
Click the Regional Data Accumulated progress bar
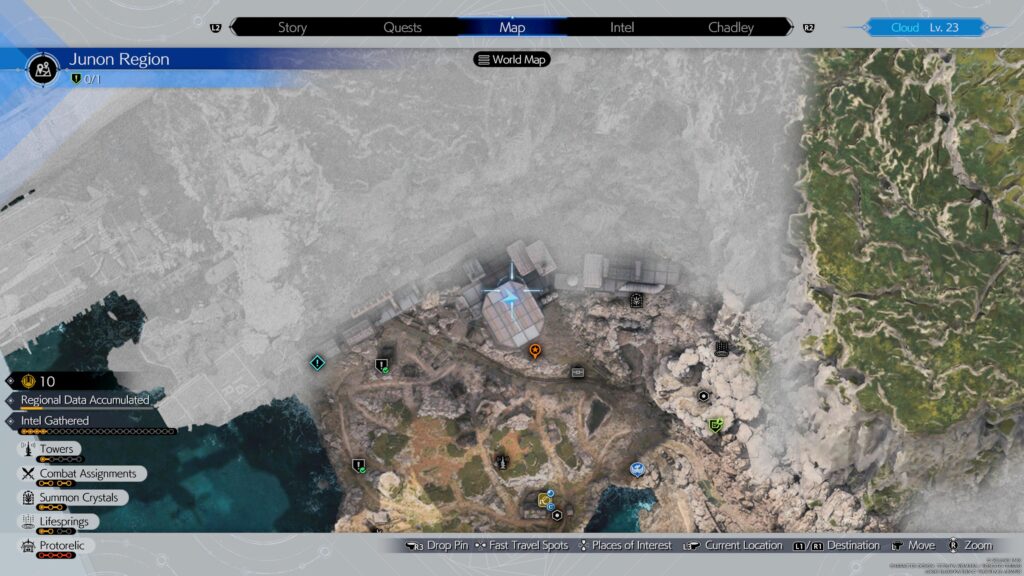pos(85,400)
